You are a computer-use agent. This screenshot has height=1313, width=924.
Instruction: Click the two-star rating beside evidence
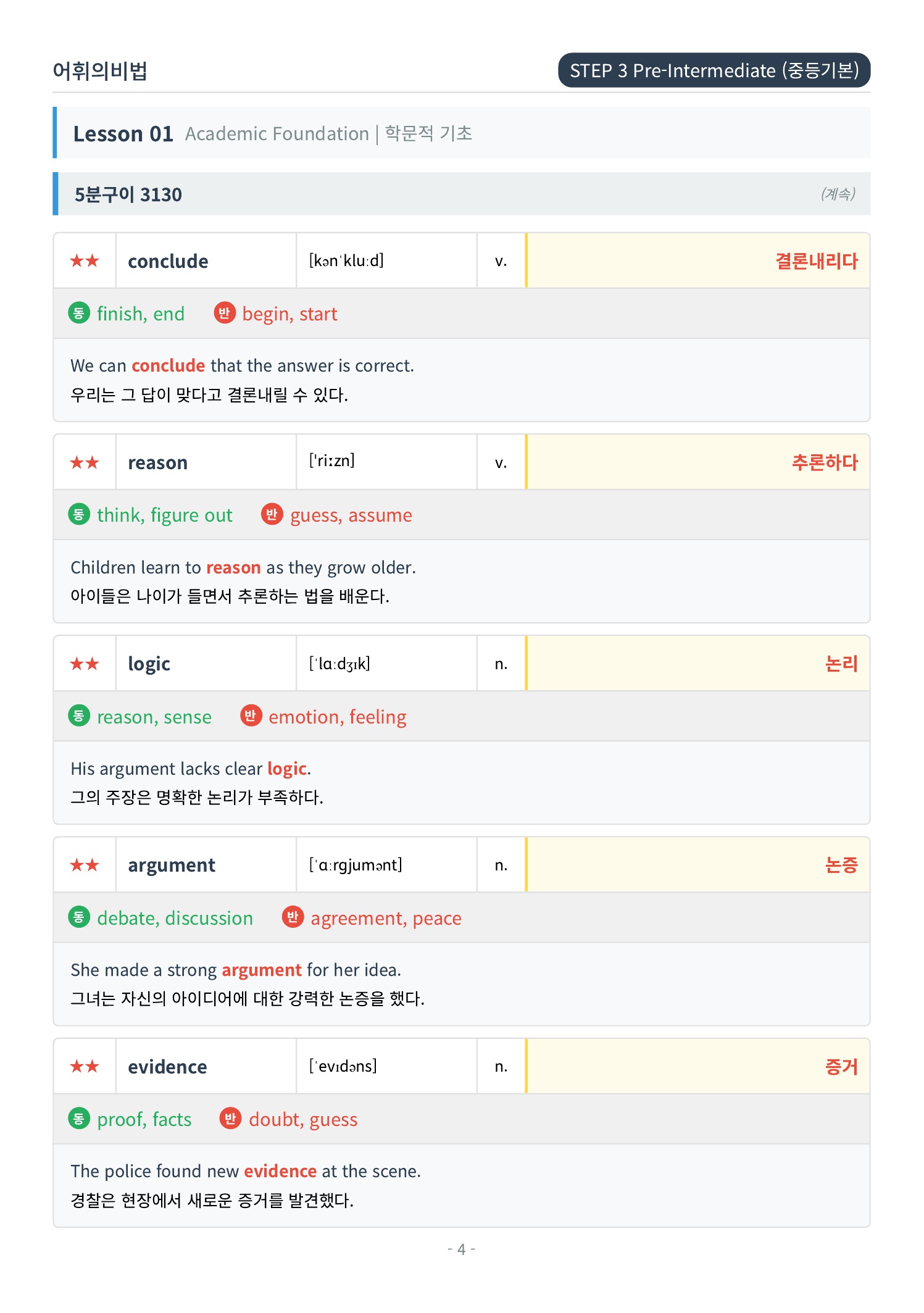[x=85, y=1066]
